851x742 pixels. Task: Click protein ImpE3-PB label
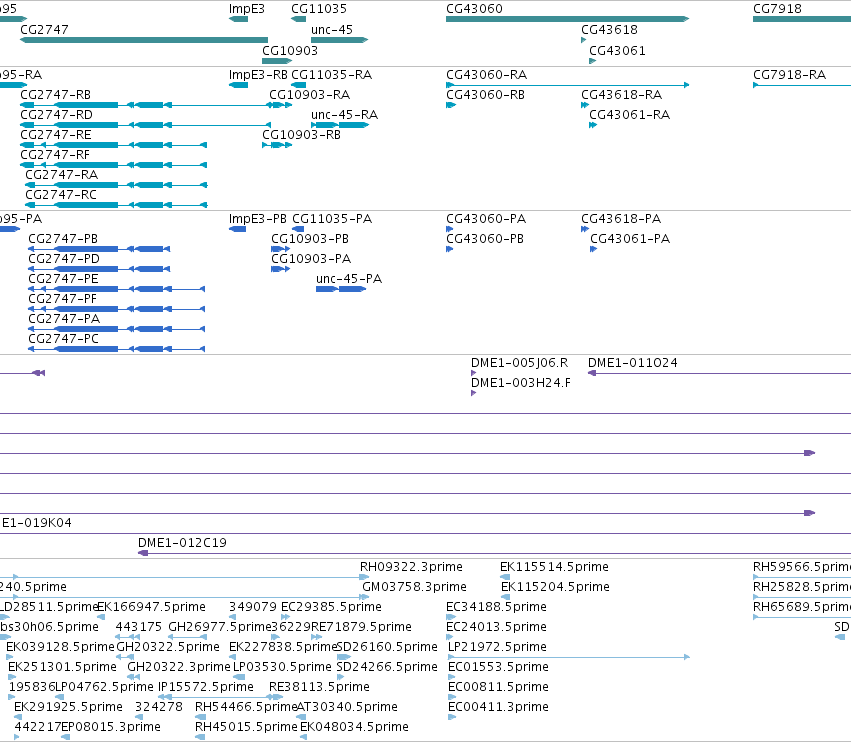[x=258, y=219]
